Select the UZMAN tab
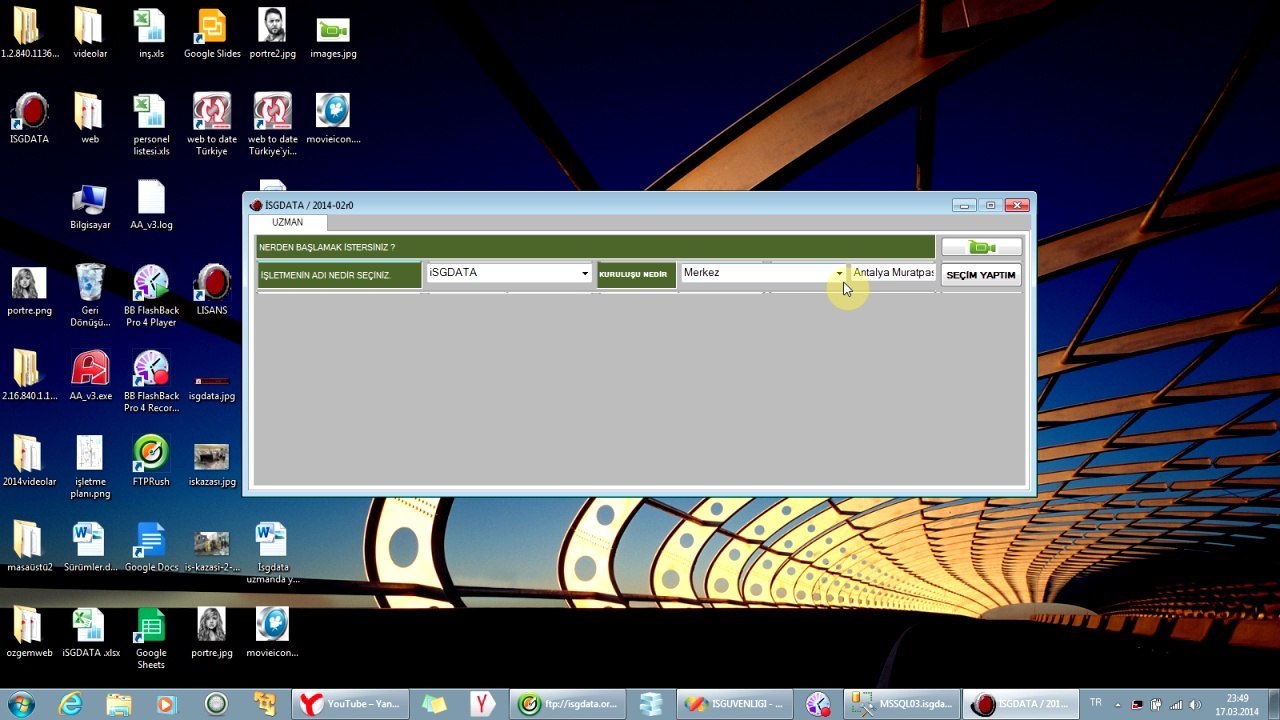 click(287, 223)
